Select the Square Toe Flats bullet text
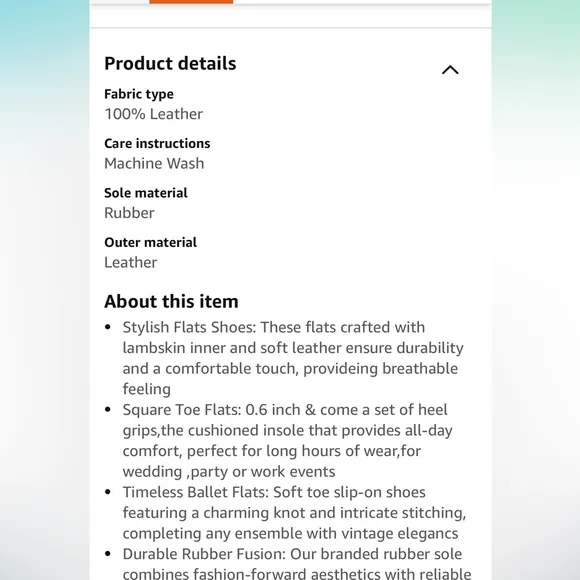 point(287,441)
